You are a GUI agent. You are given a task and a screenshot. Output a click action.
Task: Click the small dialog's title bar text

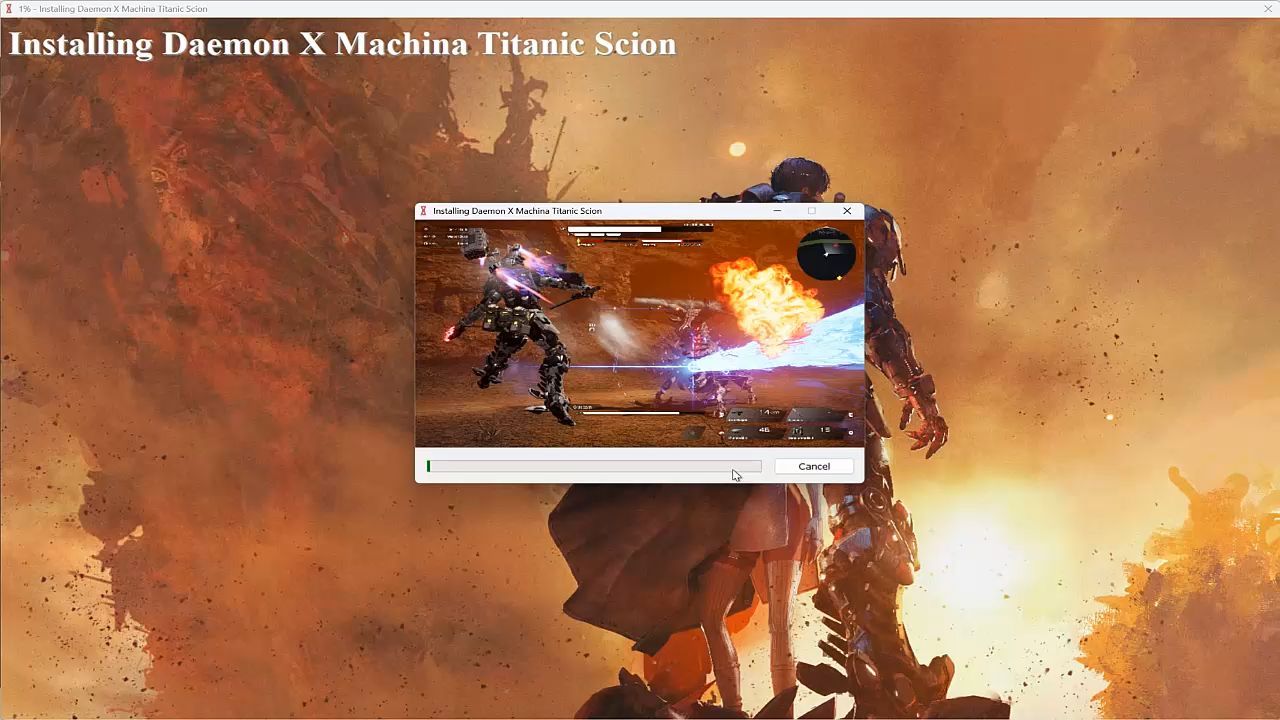517,211
